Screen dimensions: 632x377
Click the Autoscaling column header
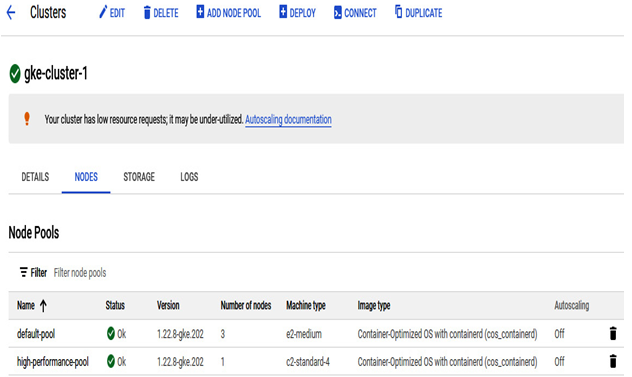pyautogui.click(x=572, y=306)
